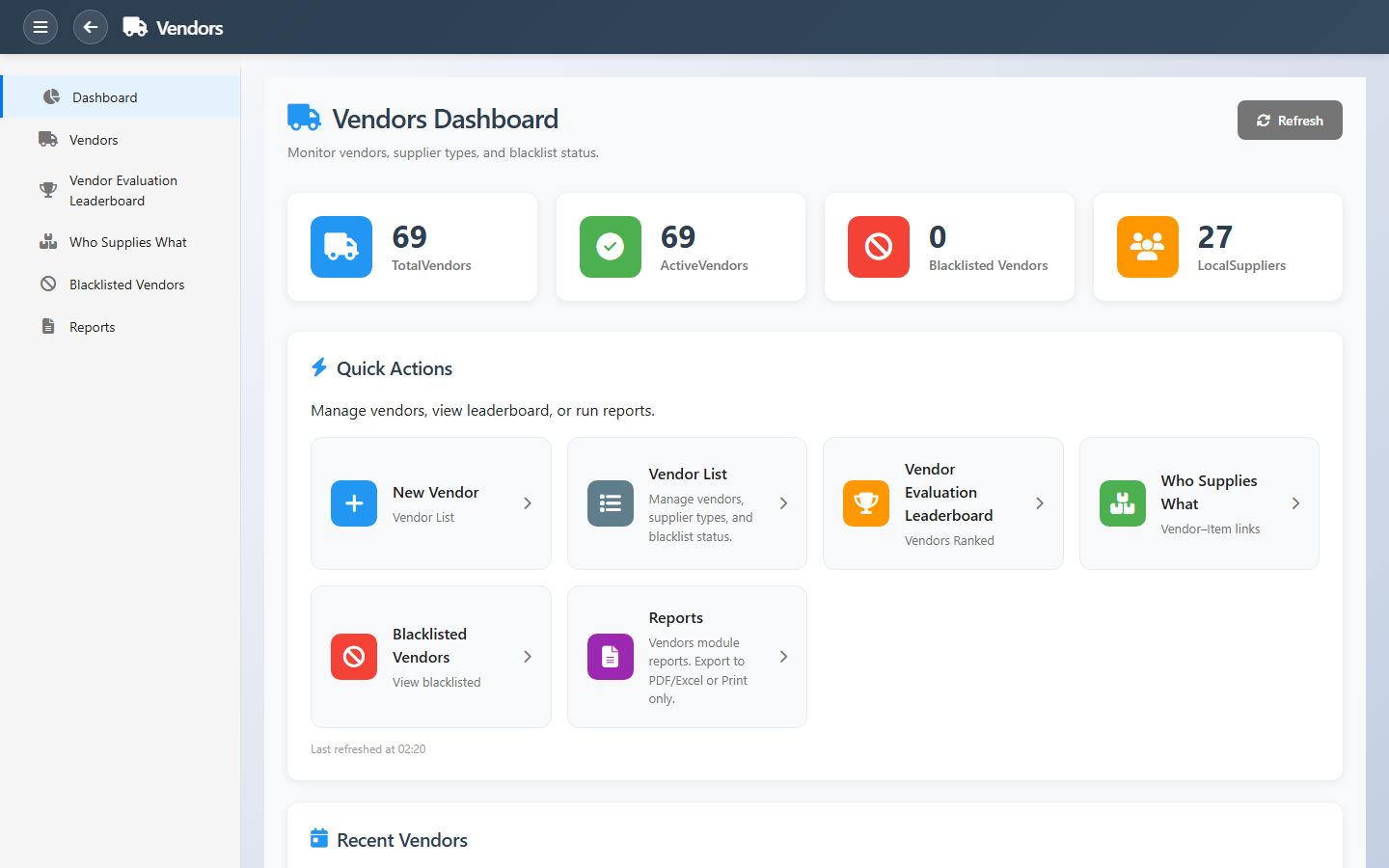This screenshot has height=868, width=1389.
Task: Go to Vendor Evaluation Leaderboard in sidebar
Action: [x=123, y=191]
